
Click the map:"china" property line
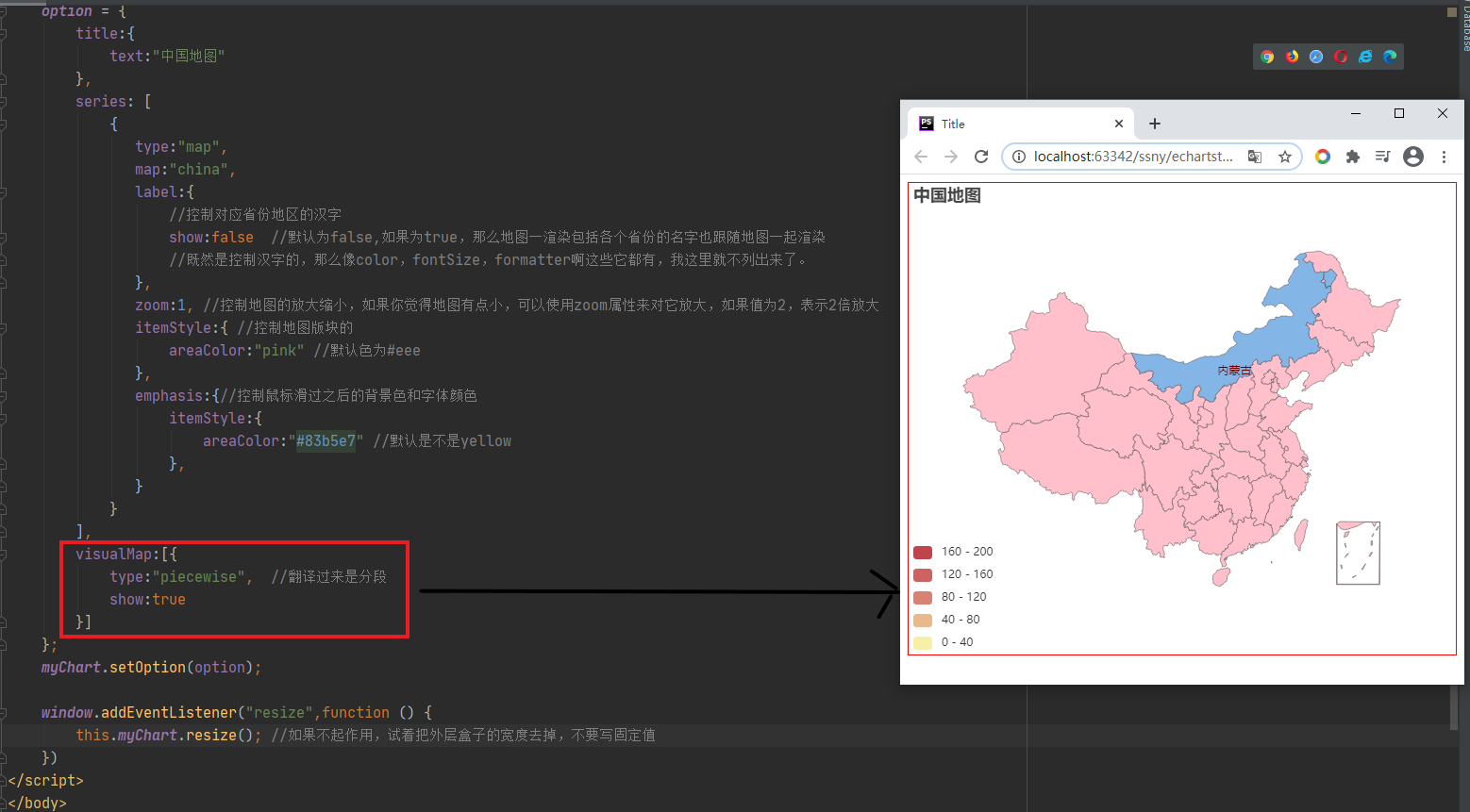coord(185,169)
